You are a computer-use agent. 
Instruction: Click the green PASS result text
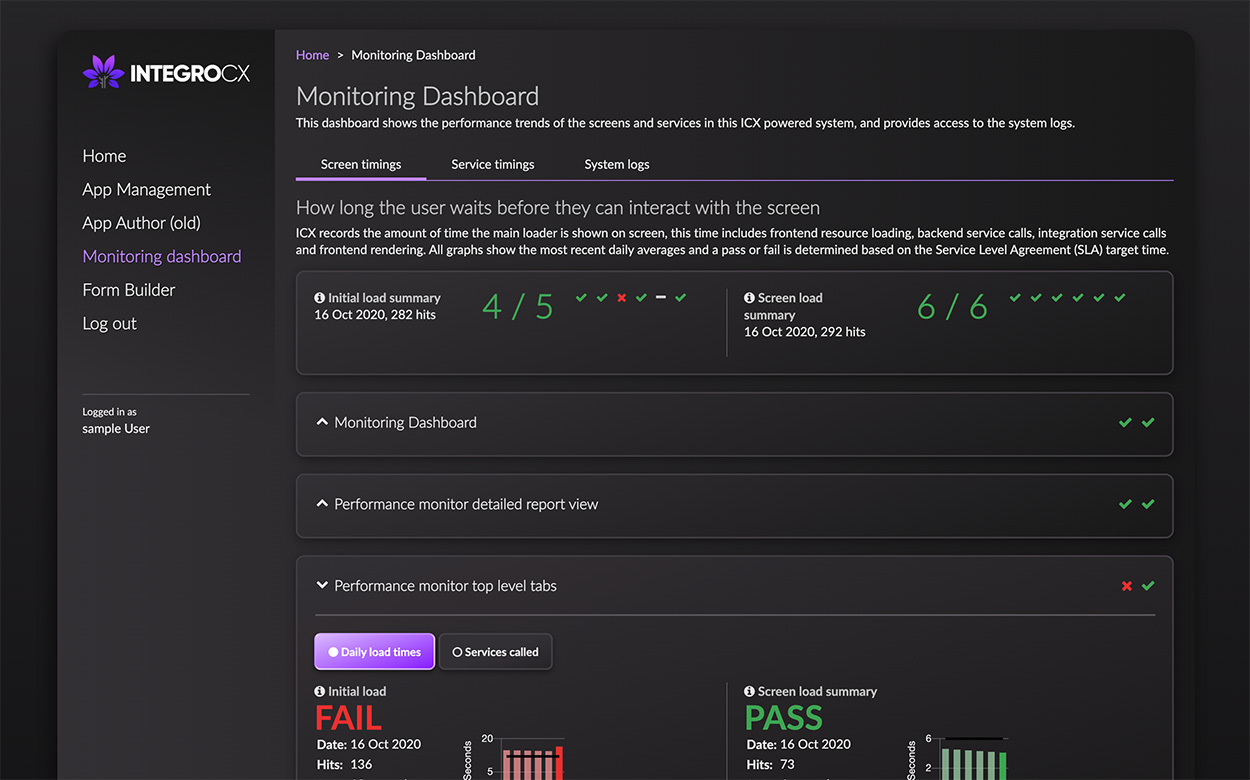(784, 718)
